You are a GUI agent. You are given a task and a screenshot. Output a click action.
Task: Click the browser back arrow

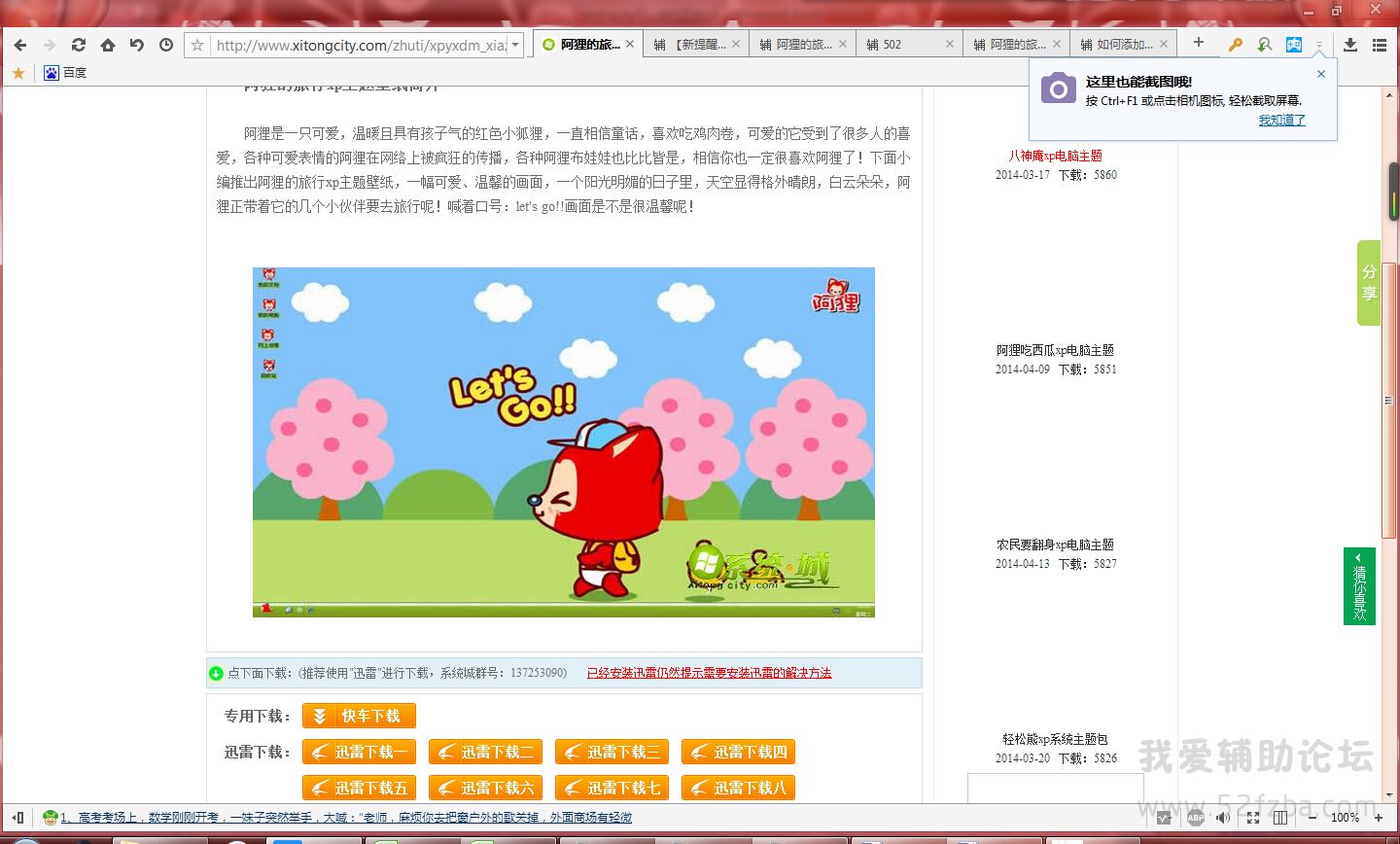(20, 45)
